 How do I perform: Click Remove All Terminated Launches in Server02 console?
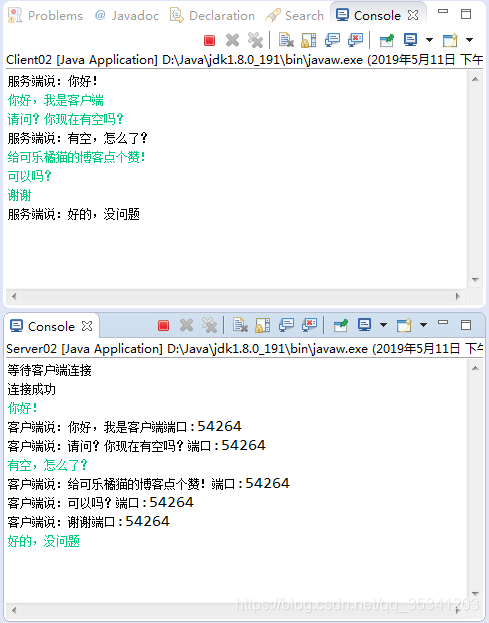click(209, 325)
